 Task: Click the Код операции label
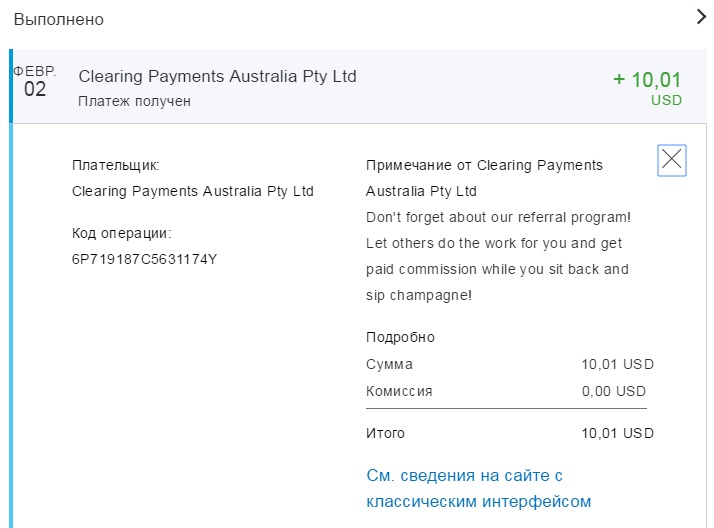[x=122, y=233]
